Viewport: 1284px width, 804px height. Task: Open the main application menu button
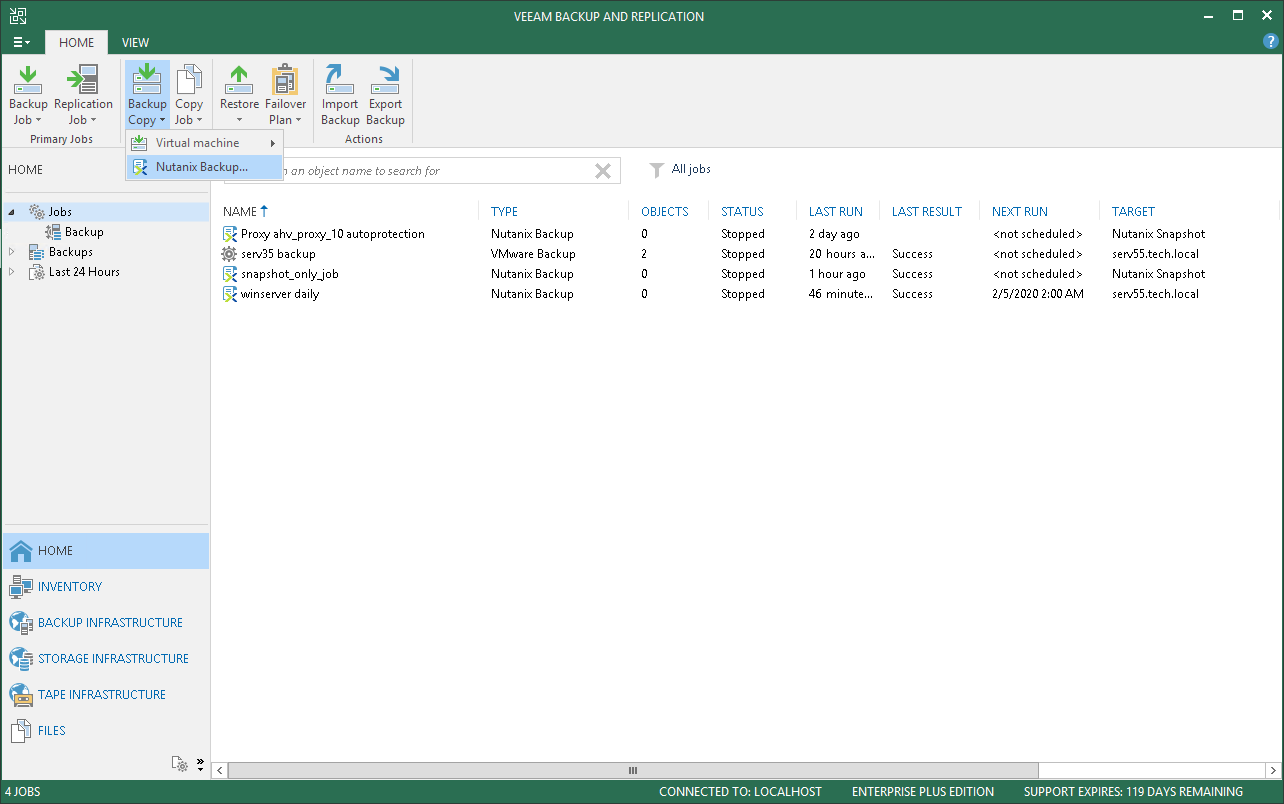pos(22,42)
